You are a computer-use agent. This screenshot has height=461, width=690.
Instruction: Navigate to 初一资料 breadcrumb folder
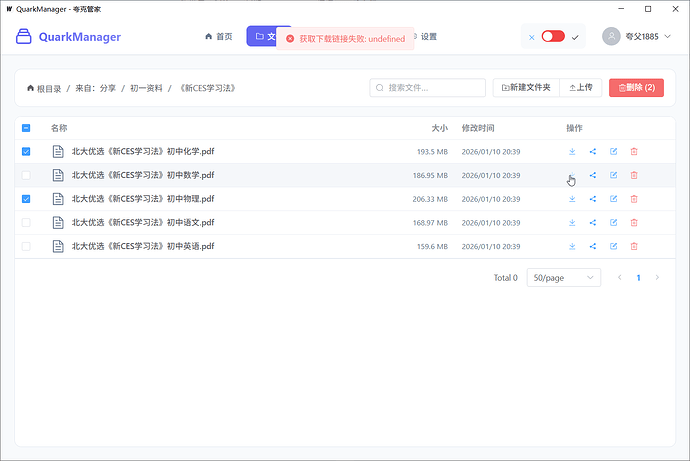[x=146, y=88]
